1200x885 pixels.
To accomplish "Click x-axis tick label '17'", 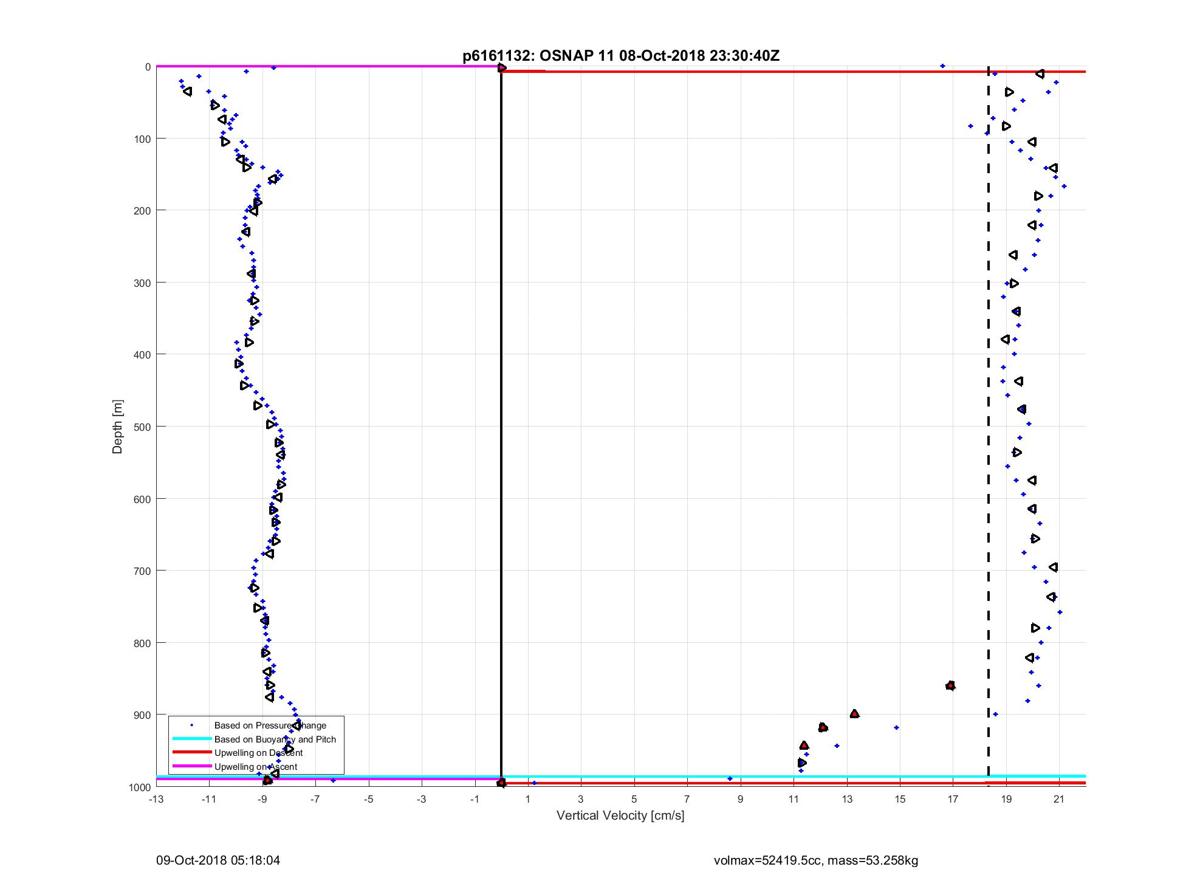I will (x=953, y=799).
